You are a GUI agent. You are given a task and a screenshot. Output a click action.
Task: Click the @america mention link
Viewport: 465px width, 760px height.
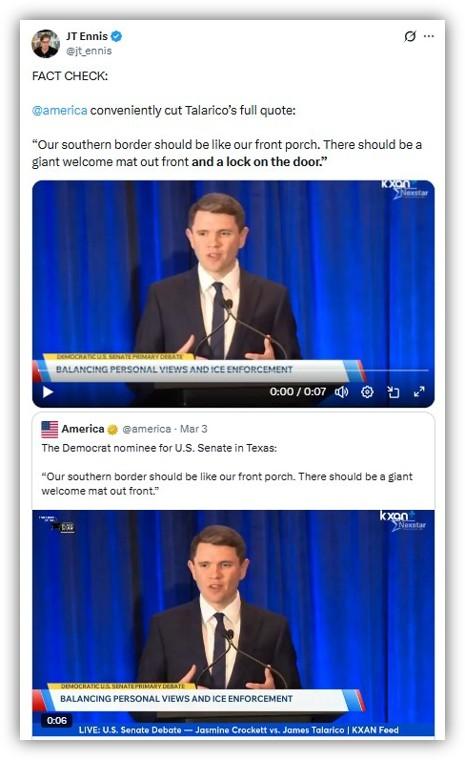[x=60, y=111]
